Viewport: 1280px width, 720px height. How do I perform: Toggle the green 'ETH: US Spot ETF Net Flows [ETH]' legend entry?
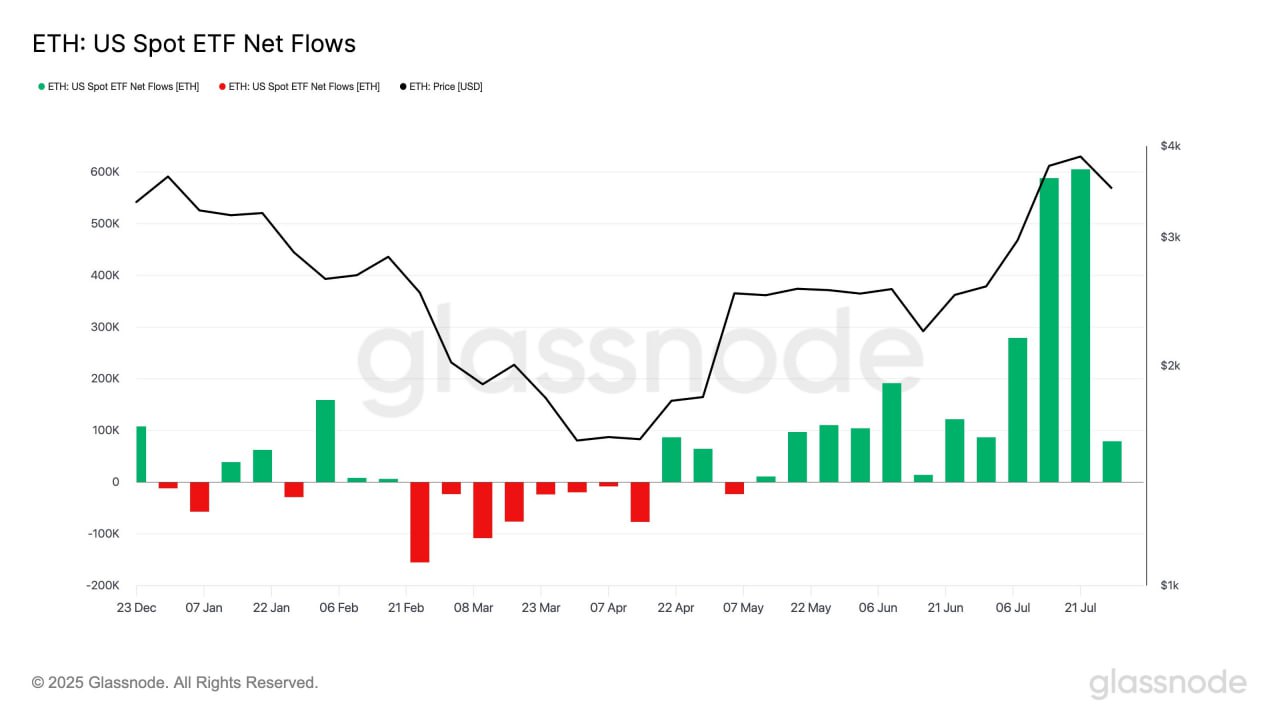pyautogui.click(x=119, y=87)
